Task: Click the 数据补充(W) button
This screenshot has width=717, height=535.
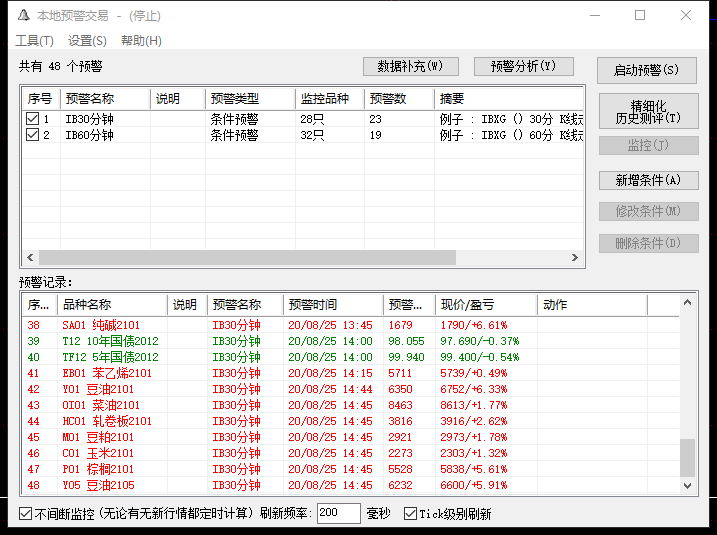Action: [410, 67]
